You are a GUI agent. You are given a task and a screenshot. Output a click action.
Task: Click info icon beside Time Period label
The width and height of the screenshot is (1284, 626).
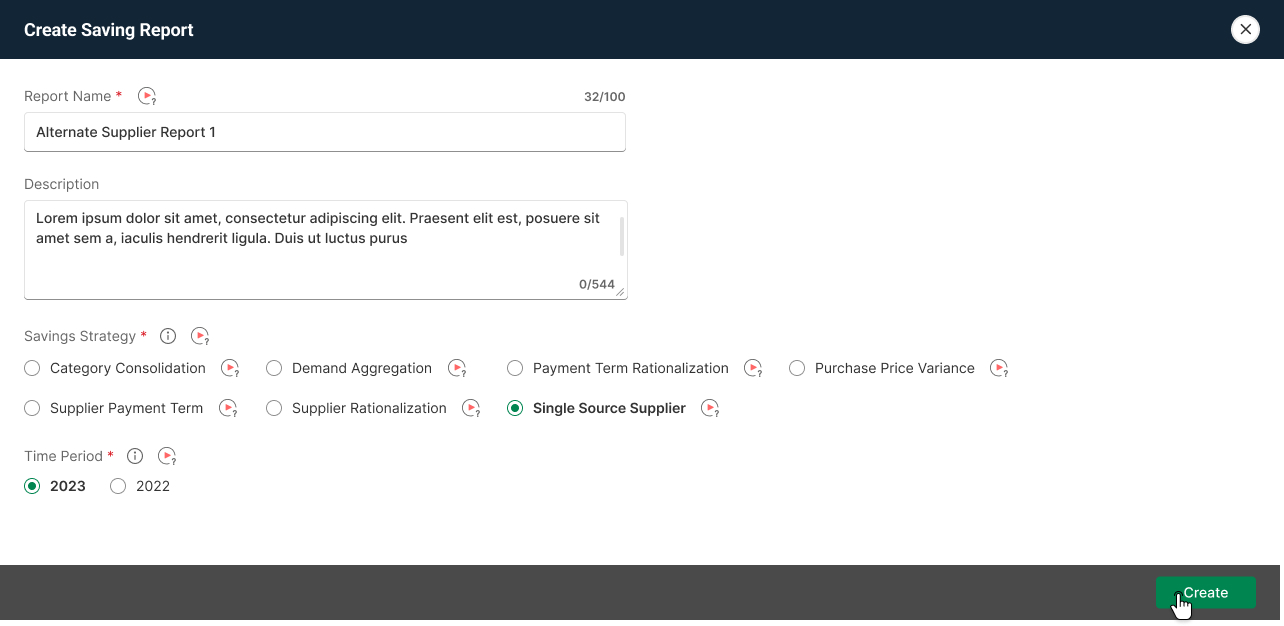click(135, 456)
